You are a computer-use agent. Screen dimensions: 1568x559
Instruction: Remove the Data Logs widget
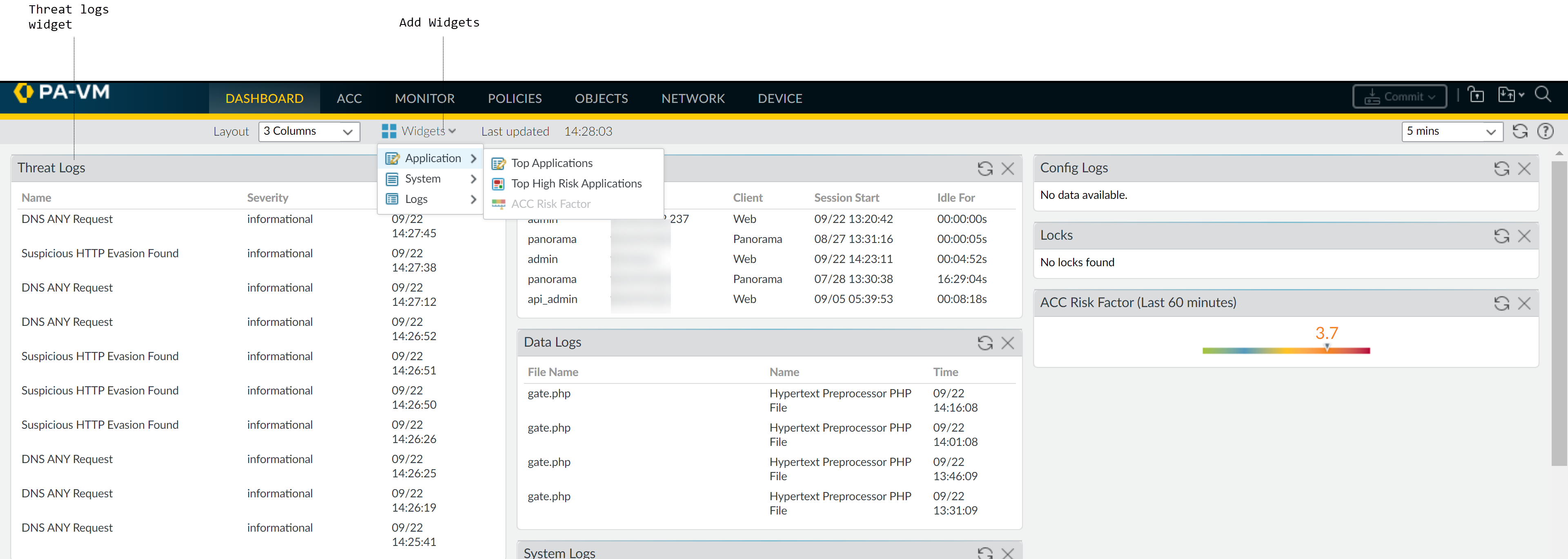(x=1007, y=343)
